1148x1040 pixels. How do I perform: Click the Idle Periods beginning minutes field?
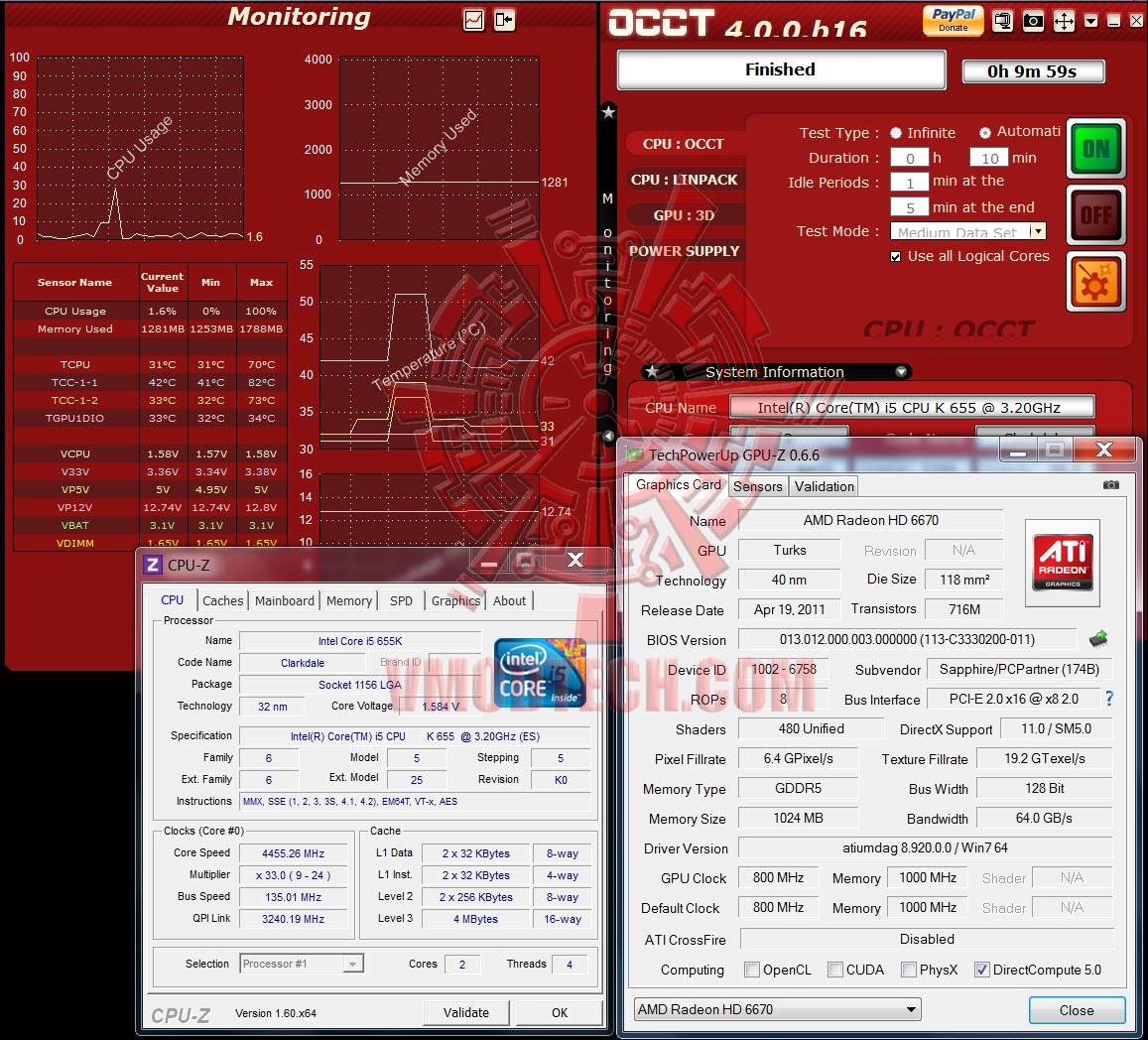pos(909,183)
